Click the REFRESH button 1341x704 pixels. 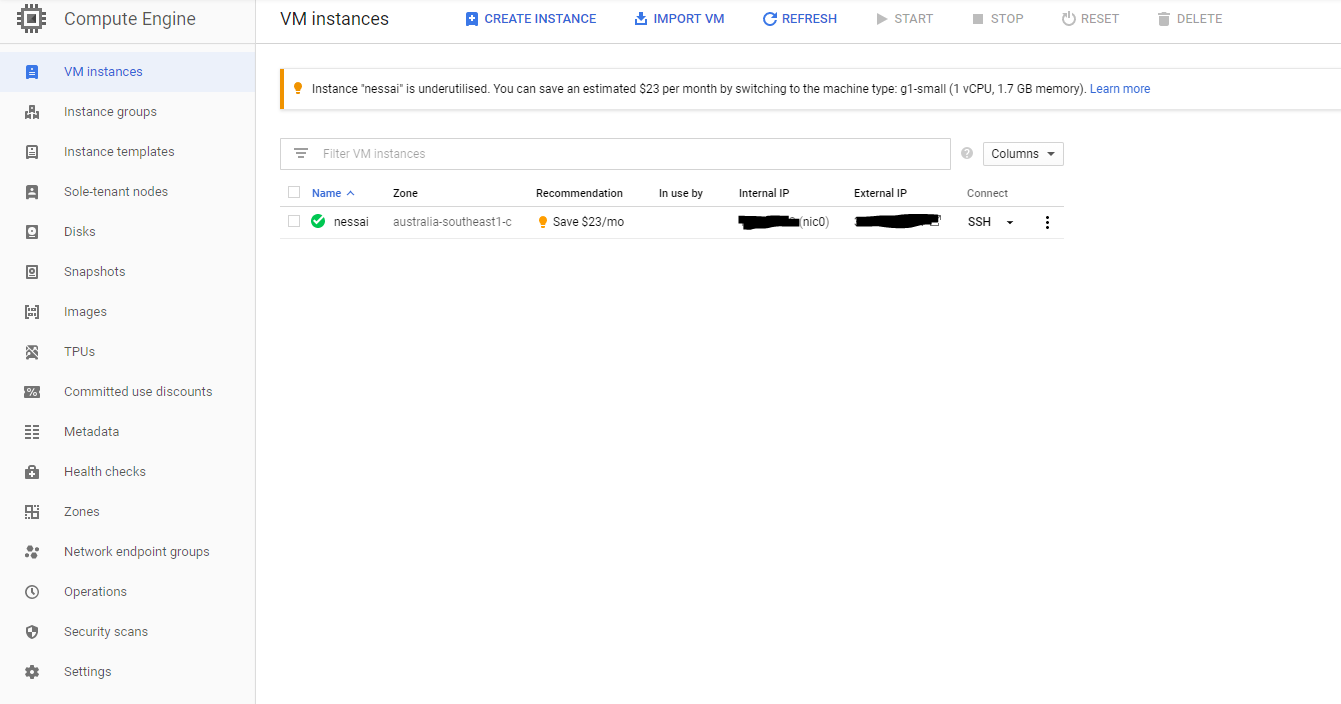(800, 19)
